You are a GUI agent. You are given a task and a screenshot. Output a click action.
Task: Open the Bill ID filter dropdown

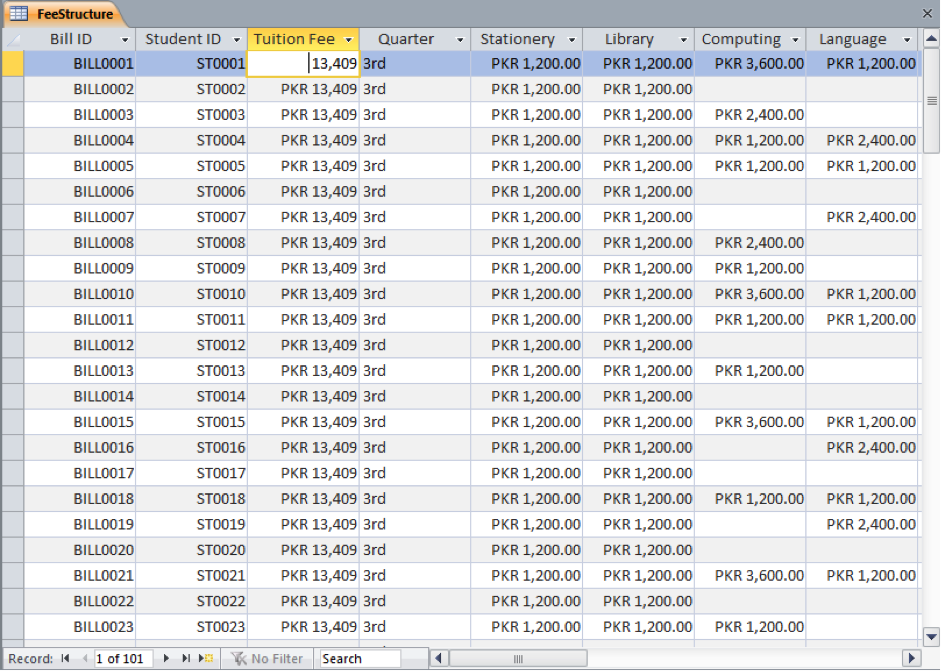point(126,39)
